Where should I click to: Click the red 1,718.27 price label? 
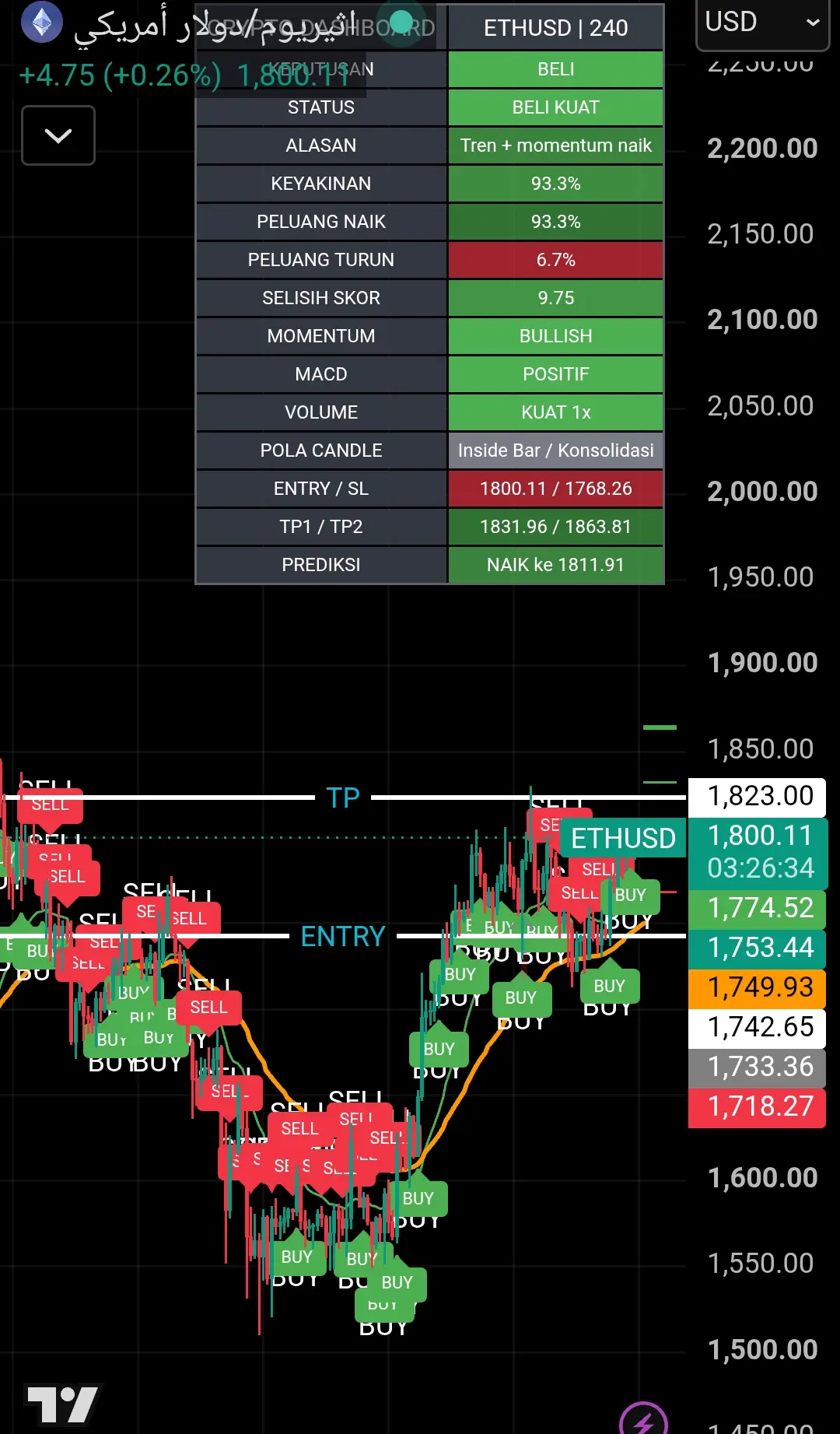click(x=758, y=1106)
